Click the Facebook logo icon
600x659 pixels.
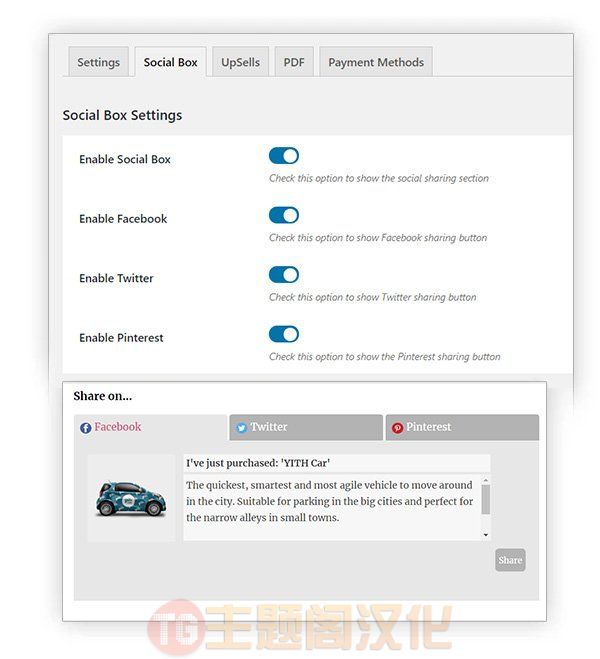[x=86, y=428]
